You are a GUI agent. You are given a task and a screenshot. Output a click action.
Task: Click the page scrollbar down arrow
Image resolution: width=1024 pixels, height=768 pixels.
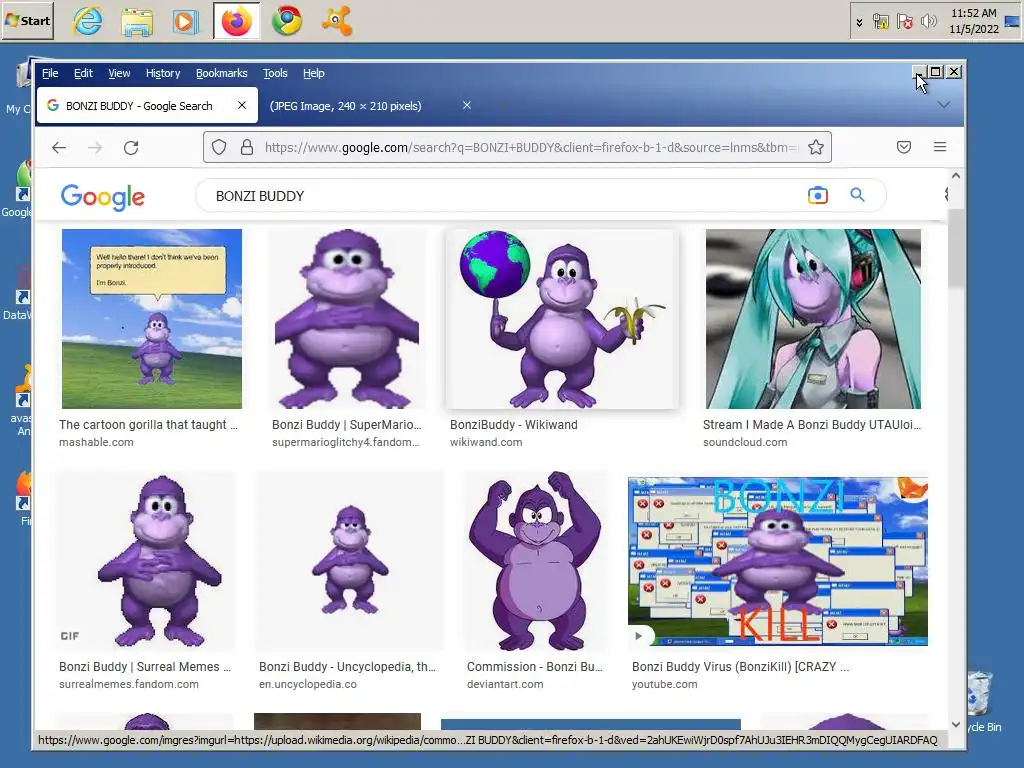[x=956, y=724]
